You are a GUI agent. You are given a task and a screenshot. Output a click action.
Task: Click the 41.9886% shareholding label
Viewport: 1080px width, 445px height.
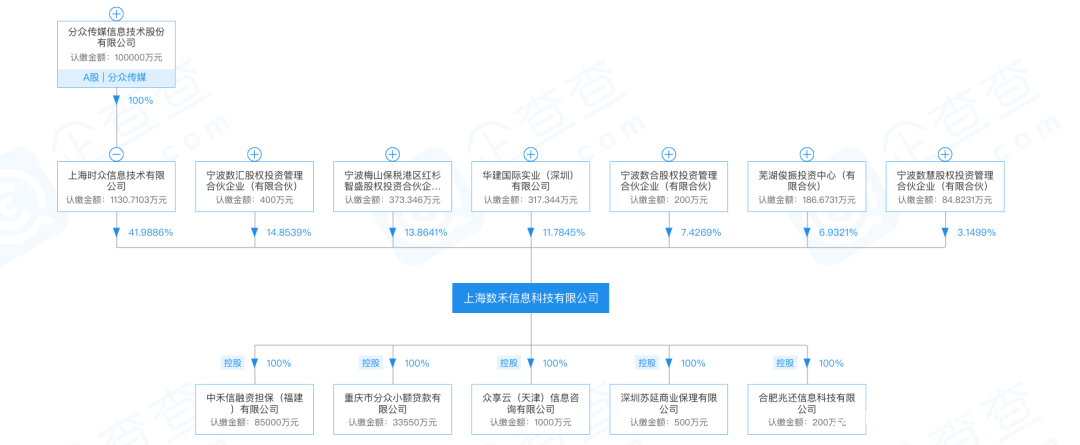[x=151, y=232]
